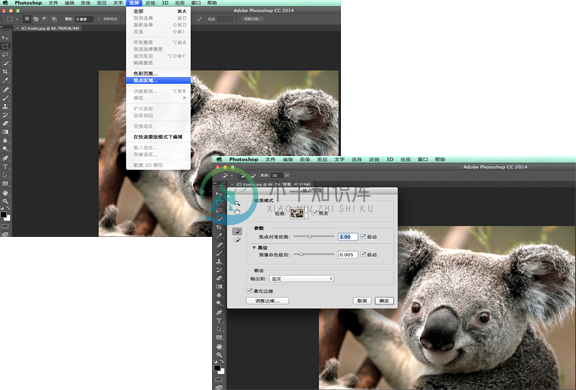Choose 色彩范围 from the Select menu

coord(158,73)
